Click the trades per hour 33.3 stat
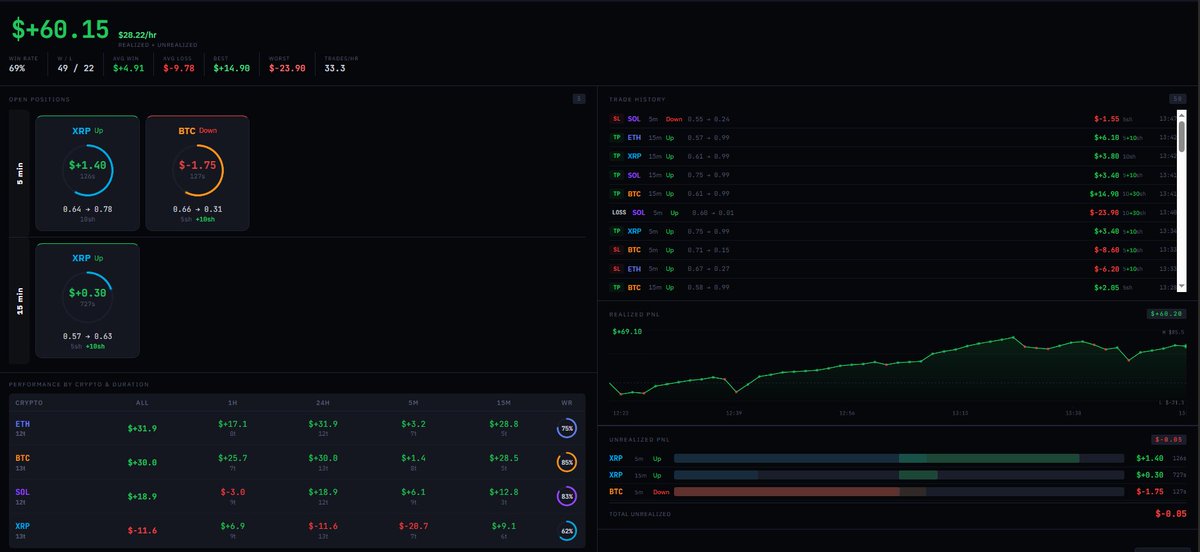Screen dimensions: 1200x552 coord(335,69)
